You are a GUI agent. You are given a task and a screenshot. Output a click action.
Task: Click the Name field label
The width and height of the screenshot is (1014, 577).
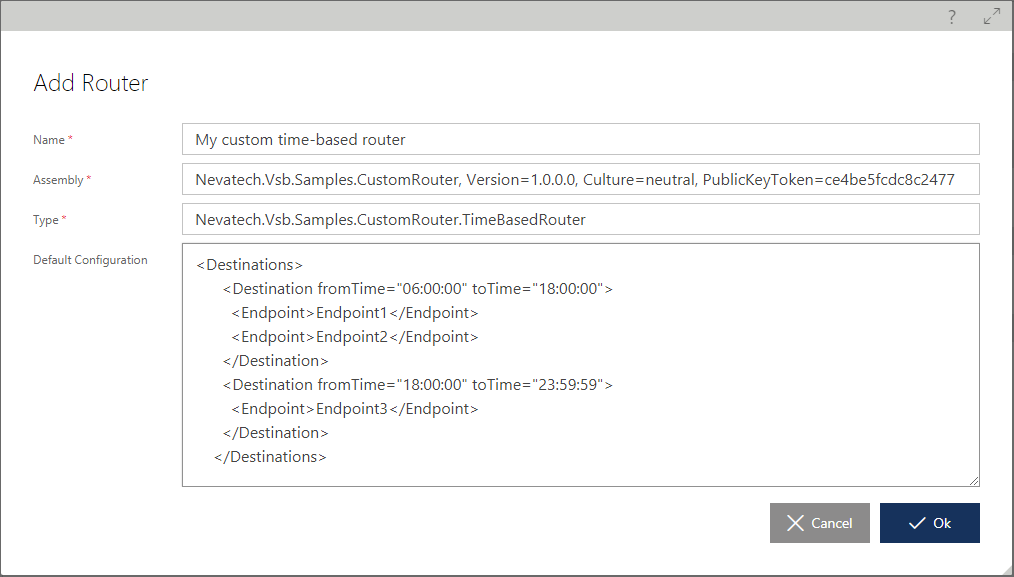[49, 140]
